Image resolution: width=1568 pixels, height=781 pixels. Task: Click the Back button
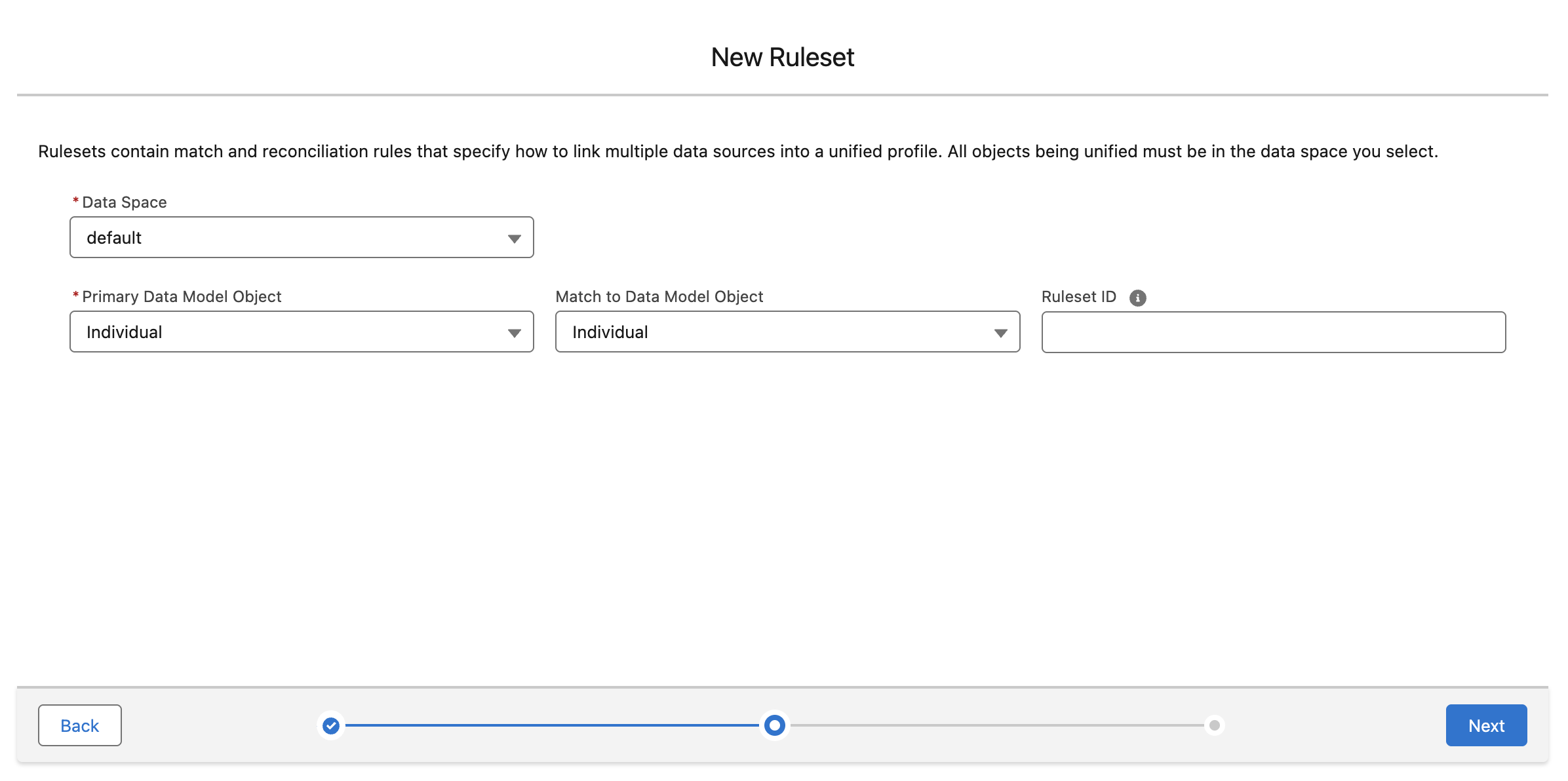(79, 725)
